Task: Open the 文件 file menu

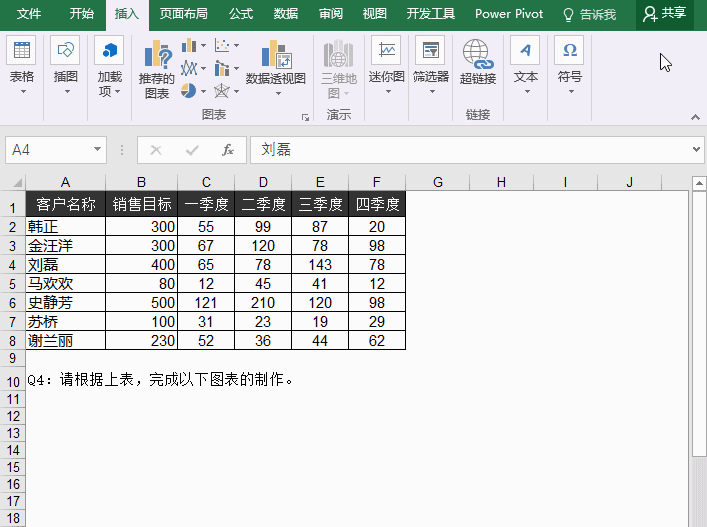Action: [x=30, y=14]
